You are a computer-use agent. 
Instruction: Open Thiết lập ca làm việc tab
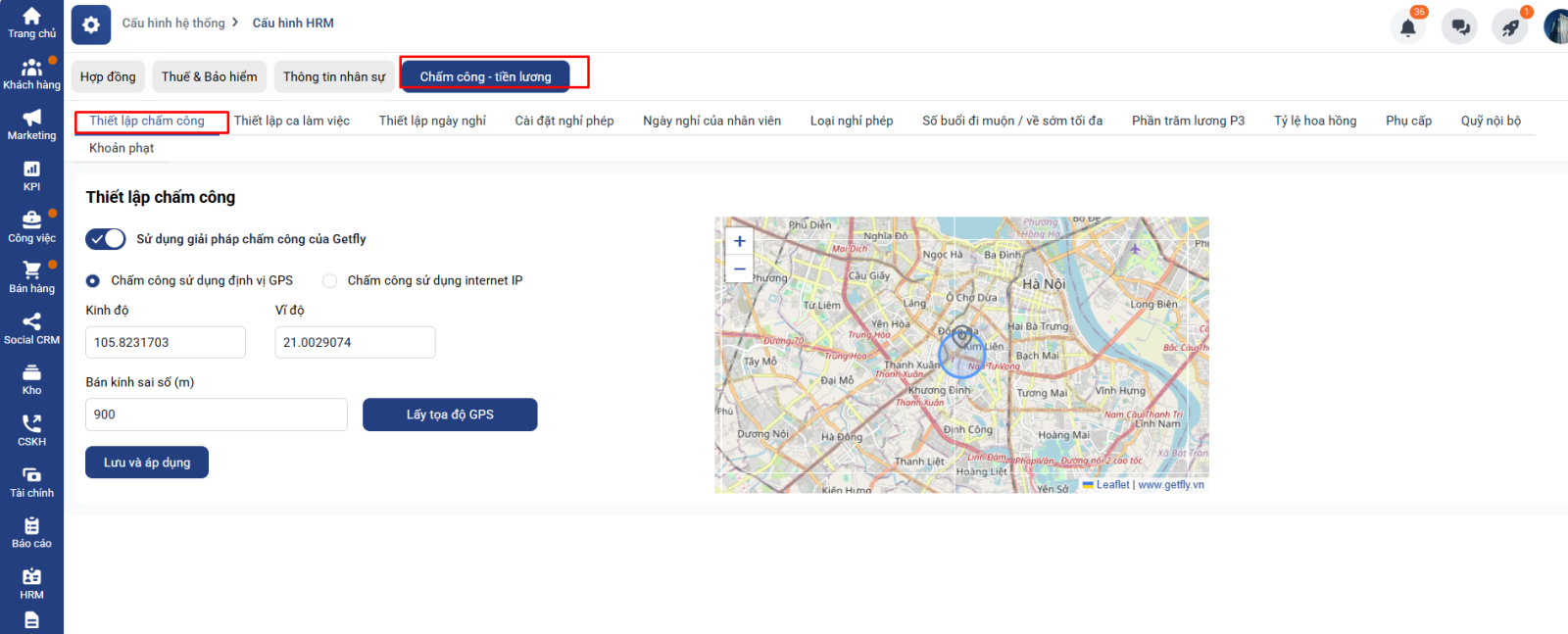coord(292,121)
